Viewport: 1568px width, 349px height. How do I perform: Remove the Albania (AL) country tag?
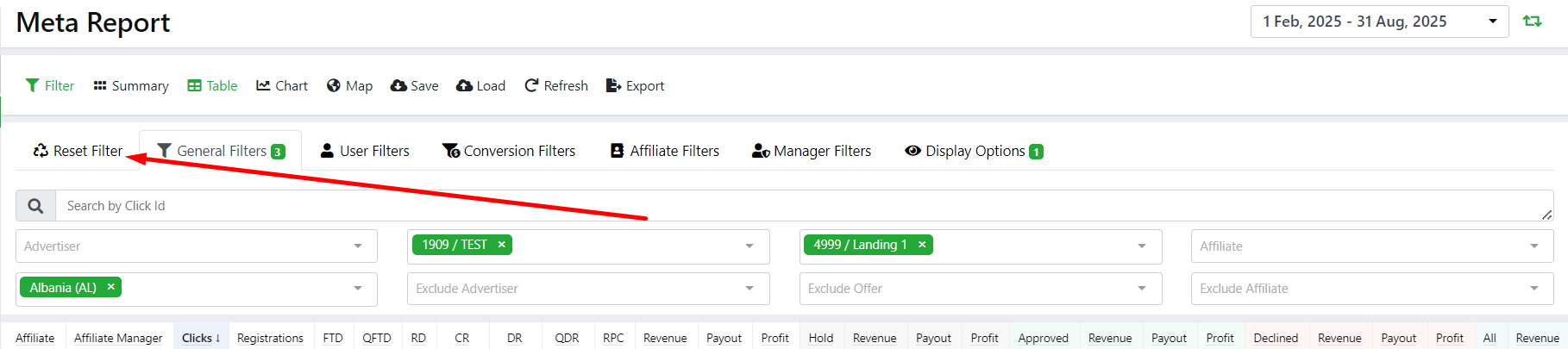click(110, 288)
